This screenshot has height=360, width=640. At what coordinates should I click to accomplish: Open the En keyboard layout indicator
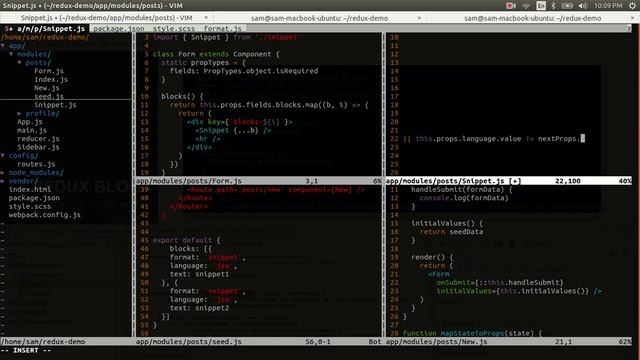(x=541, y=6)
